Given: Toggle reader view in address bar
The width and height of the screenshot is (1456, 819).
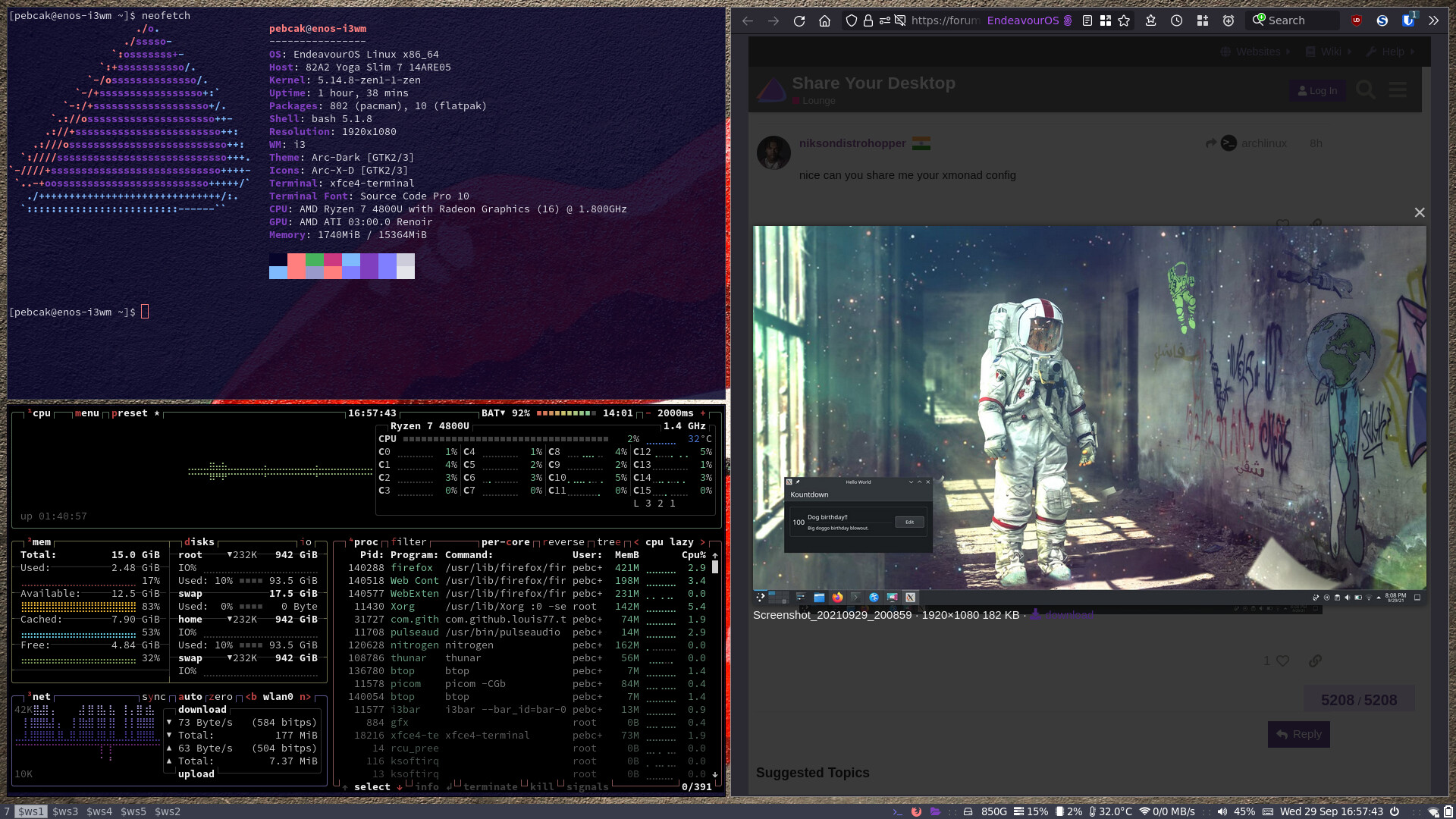Looking at the screenshot, I should click(x=1087, y=20).
